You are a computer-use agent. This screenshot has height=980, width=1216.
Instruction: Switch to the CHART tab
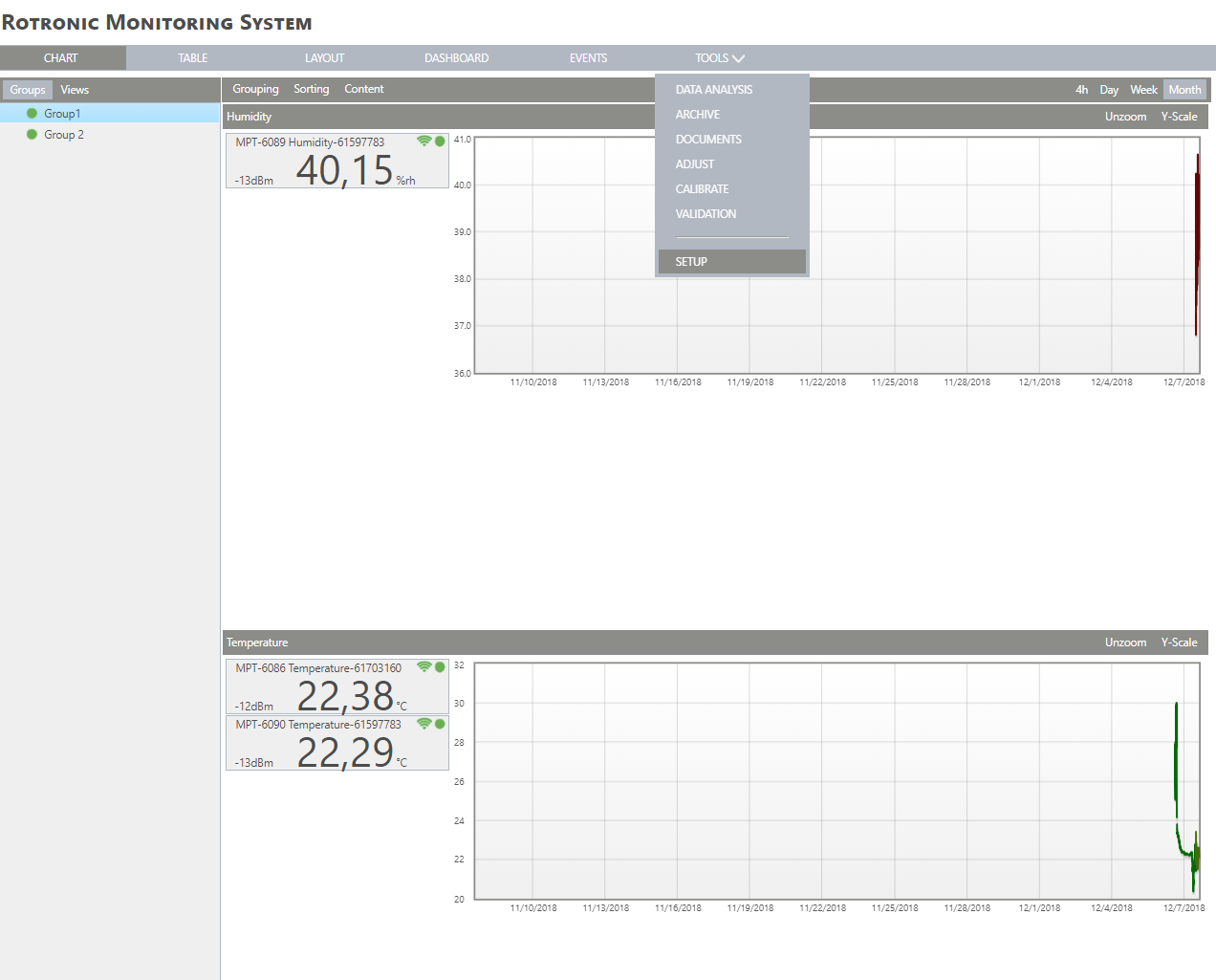click(x=61, y=58)
